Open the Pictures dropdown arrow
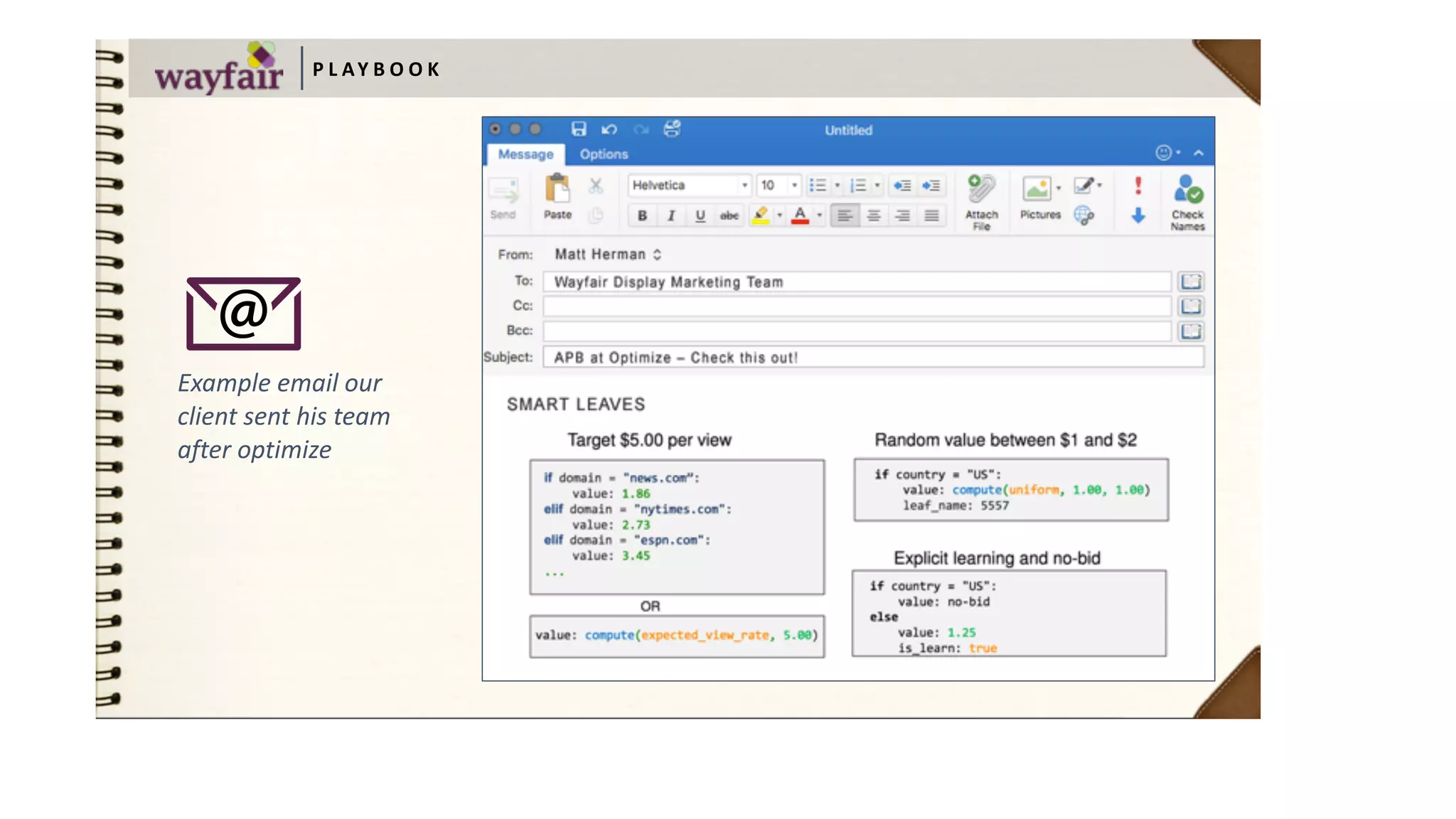1456x819 pixels. (1059, 188)
